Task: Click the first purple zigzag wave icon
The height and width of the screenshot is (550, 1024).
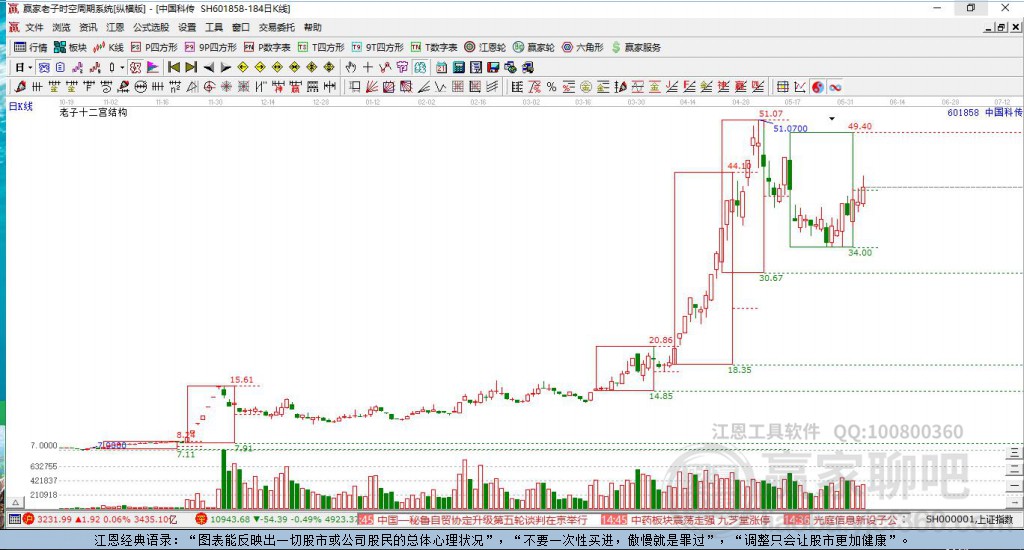Action: (78, 67)
